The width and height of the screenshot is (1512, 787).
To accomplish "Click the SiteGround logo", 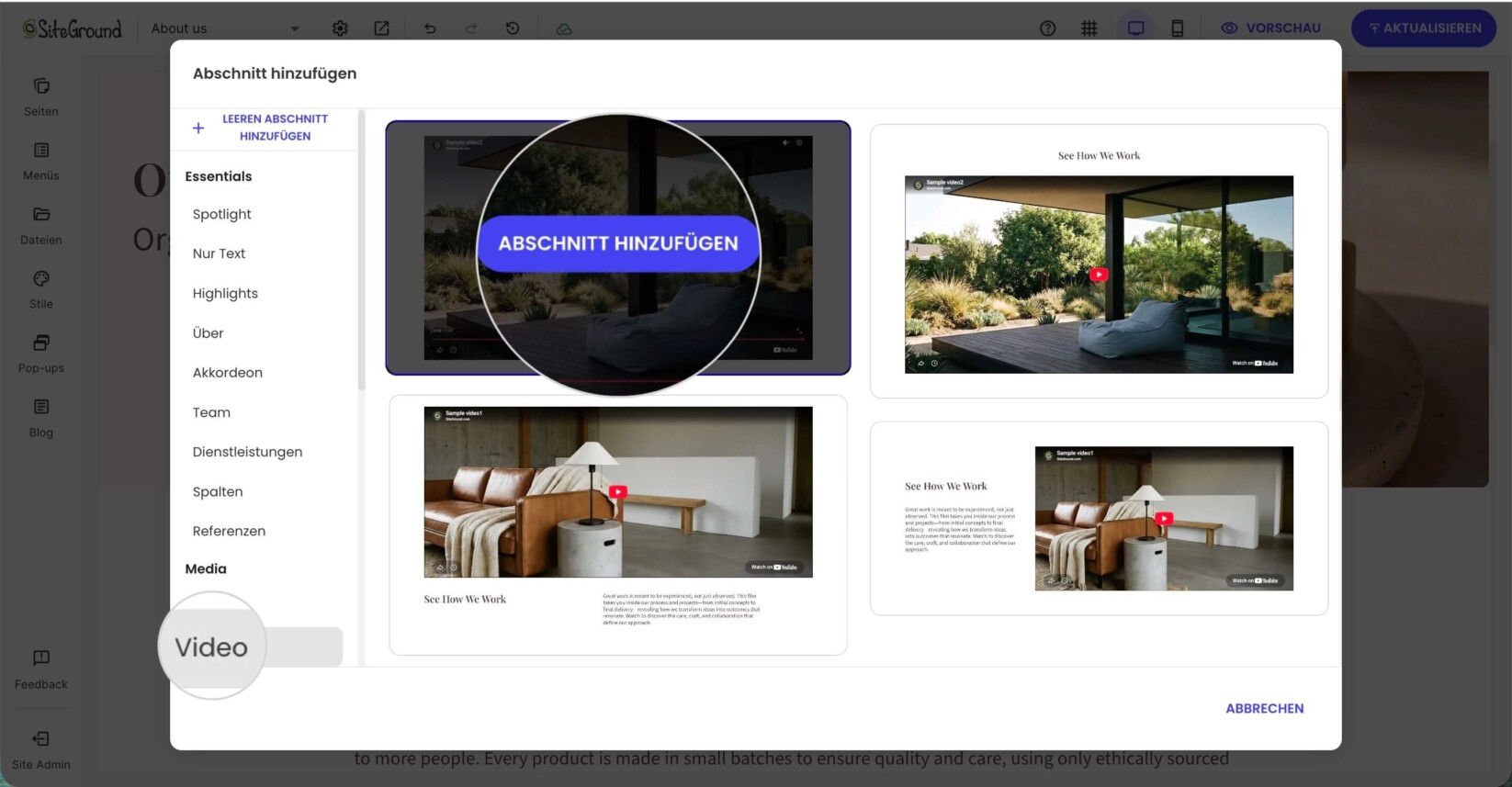I will pos(73,29).
